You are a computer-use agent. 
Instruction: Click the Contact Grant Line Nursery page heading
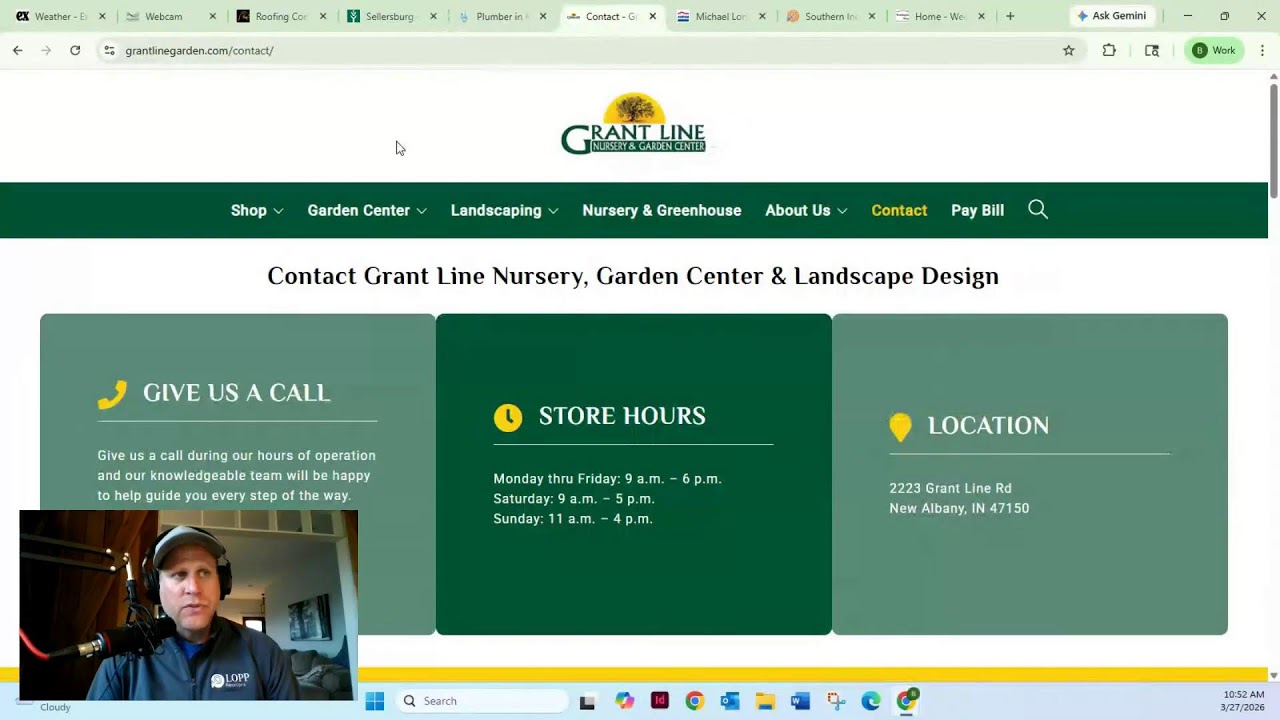[633, 276]
